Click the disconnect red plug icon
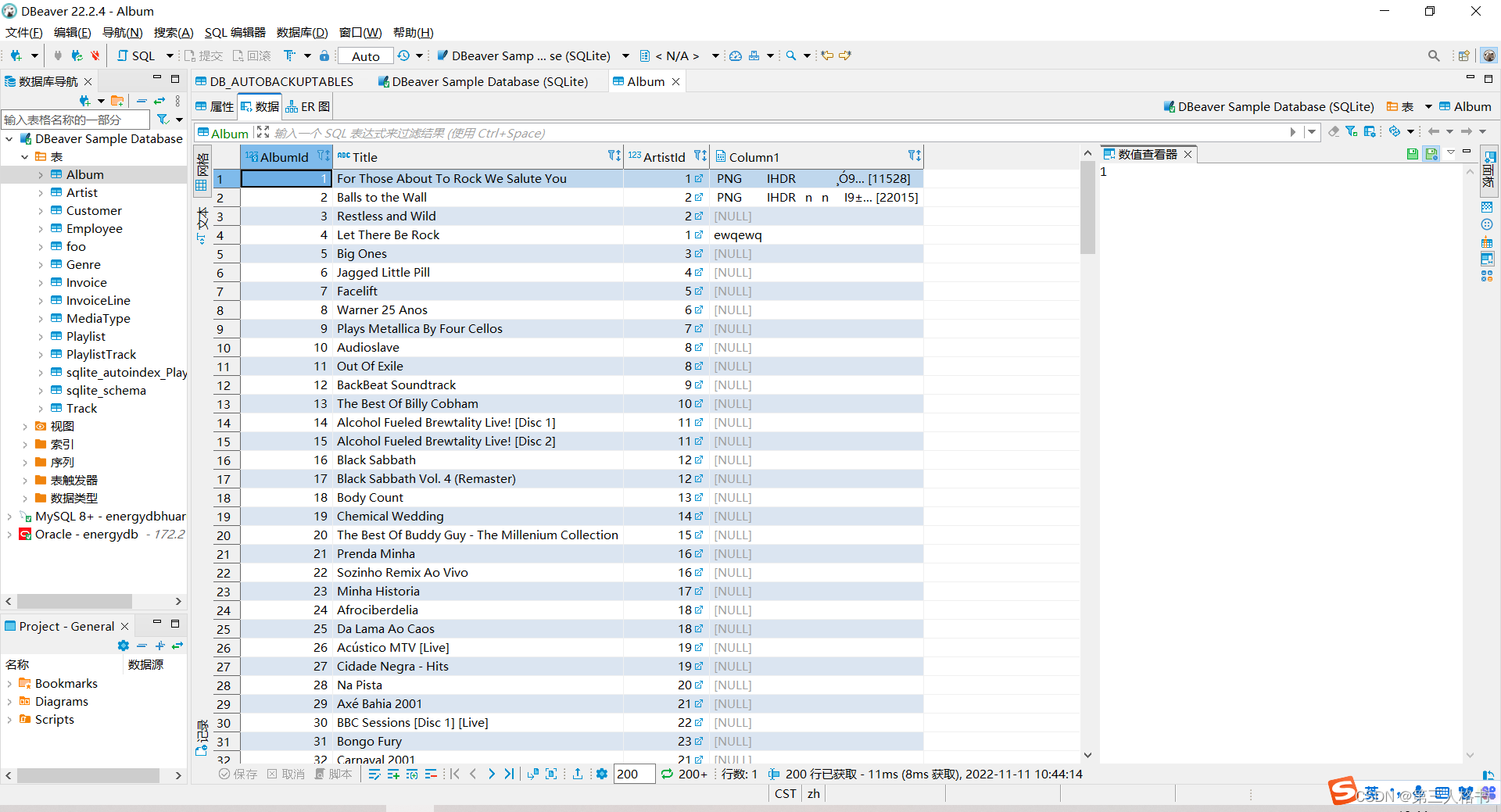This screenshot has height=812, width=1501. point(95,55)
